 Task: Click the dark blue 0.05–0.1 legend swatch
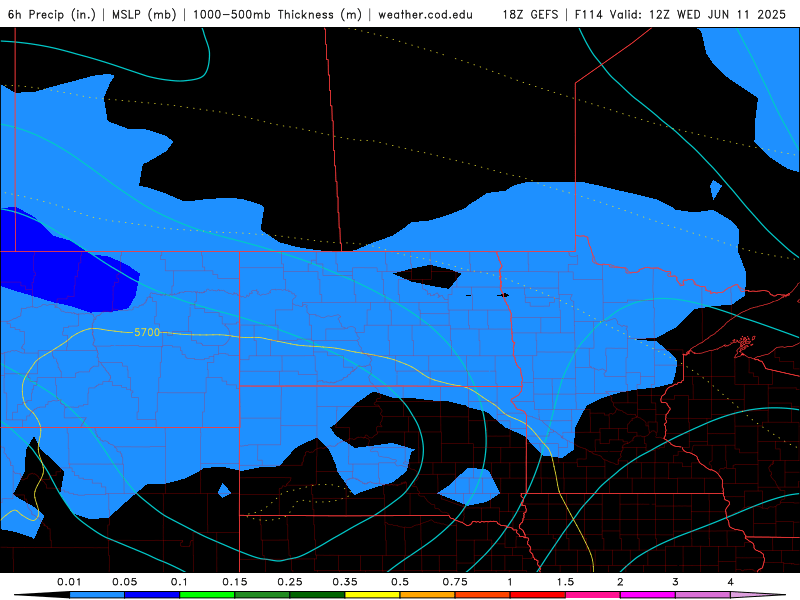[152, 595]
